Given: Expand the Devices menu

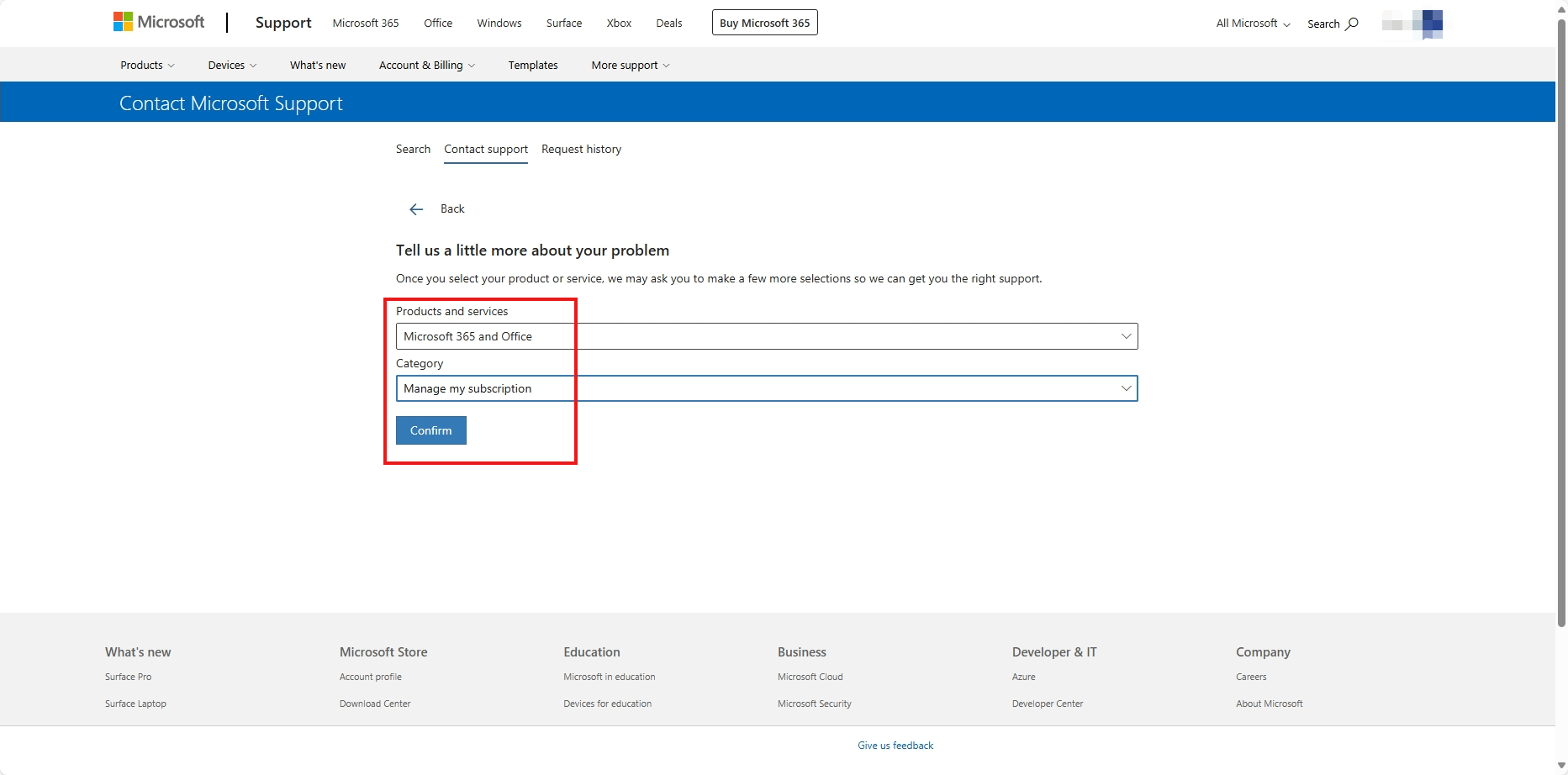Looking at the screenshot, I should 232,65.
